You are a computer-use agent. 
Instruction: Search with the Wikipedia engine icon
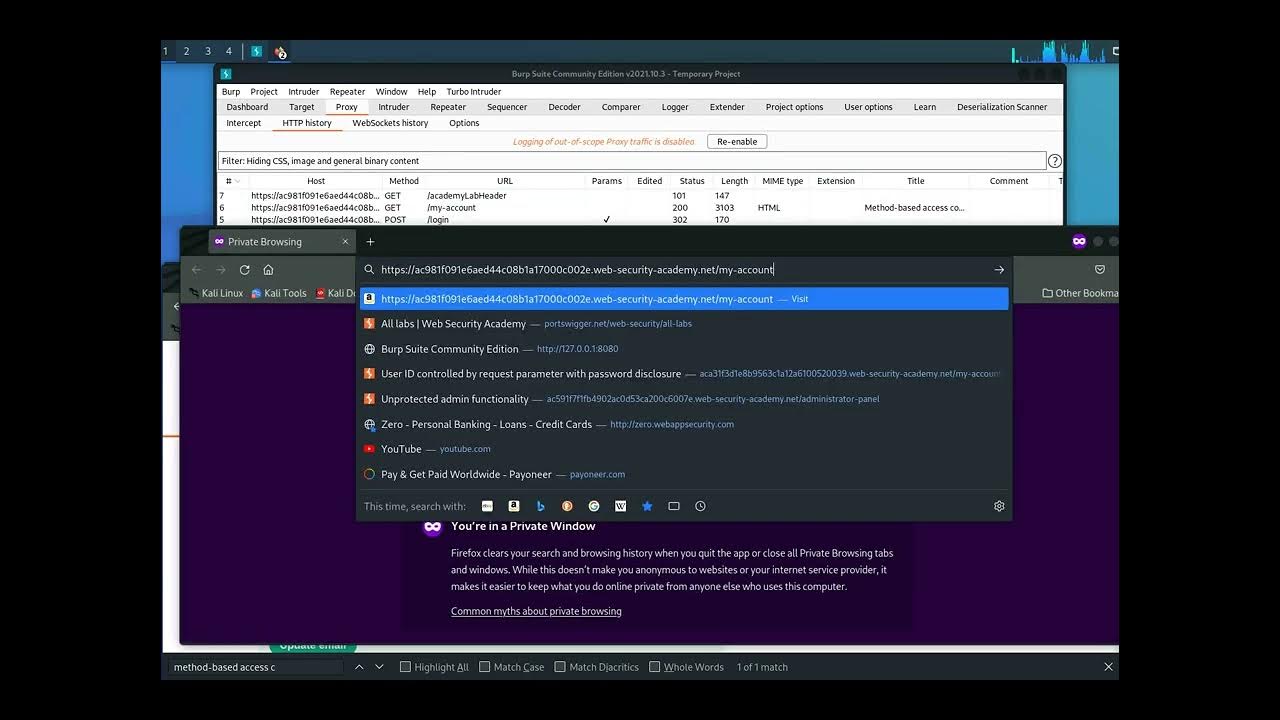620,506
